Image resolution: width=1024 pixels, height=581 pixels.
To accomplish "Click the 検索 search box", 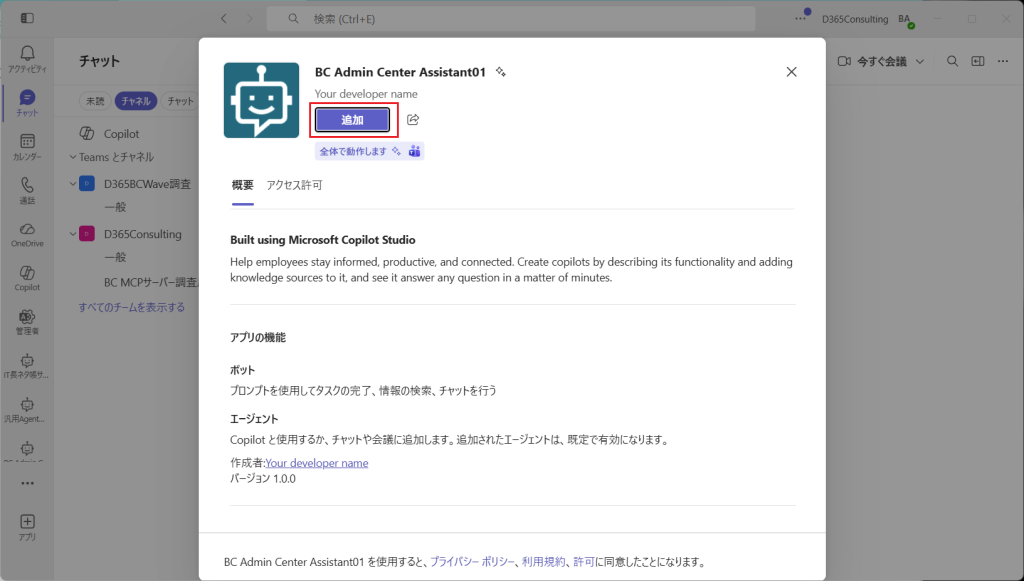I will [511, 19].
